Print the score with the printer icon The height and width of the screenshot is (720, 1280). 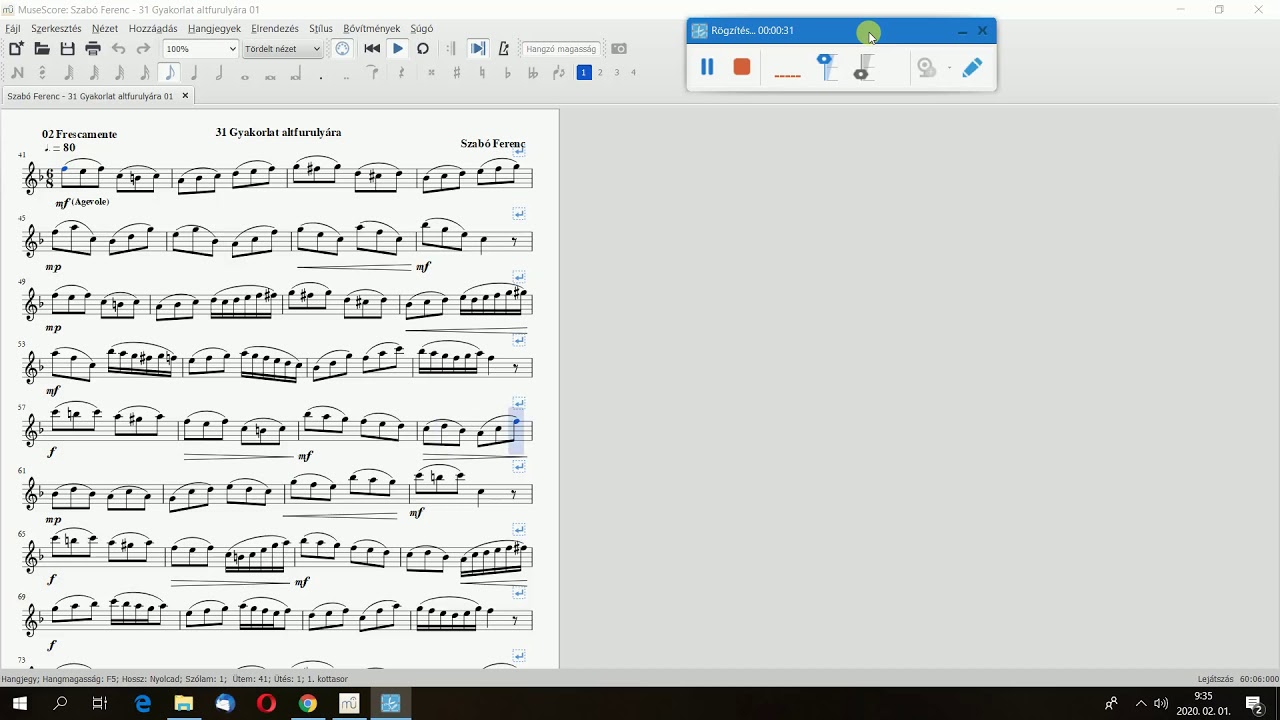tap(93, 48)
